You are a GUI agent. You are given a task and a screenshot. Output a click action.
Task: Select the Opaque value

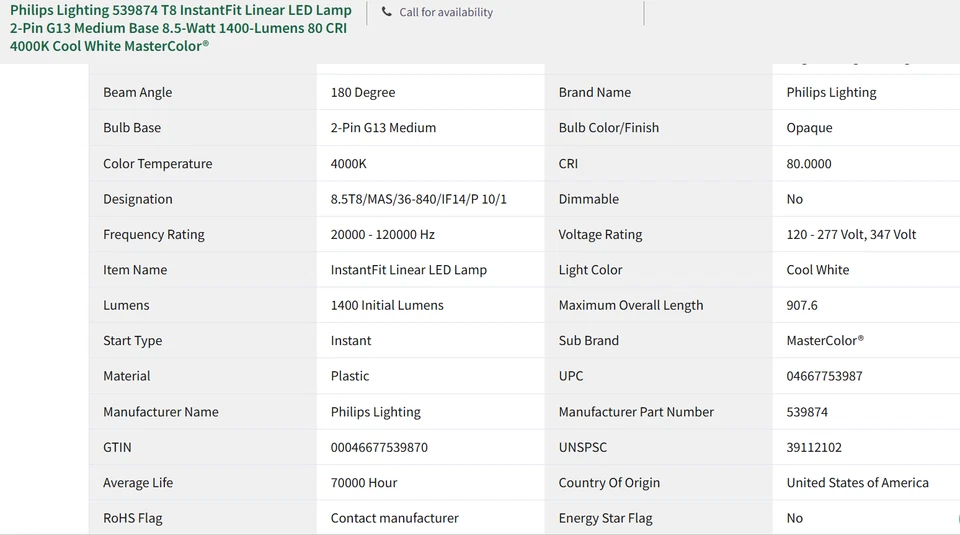[x=809, y=128]
